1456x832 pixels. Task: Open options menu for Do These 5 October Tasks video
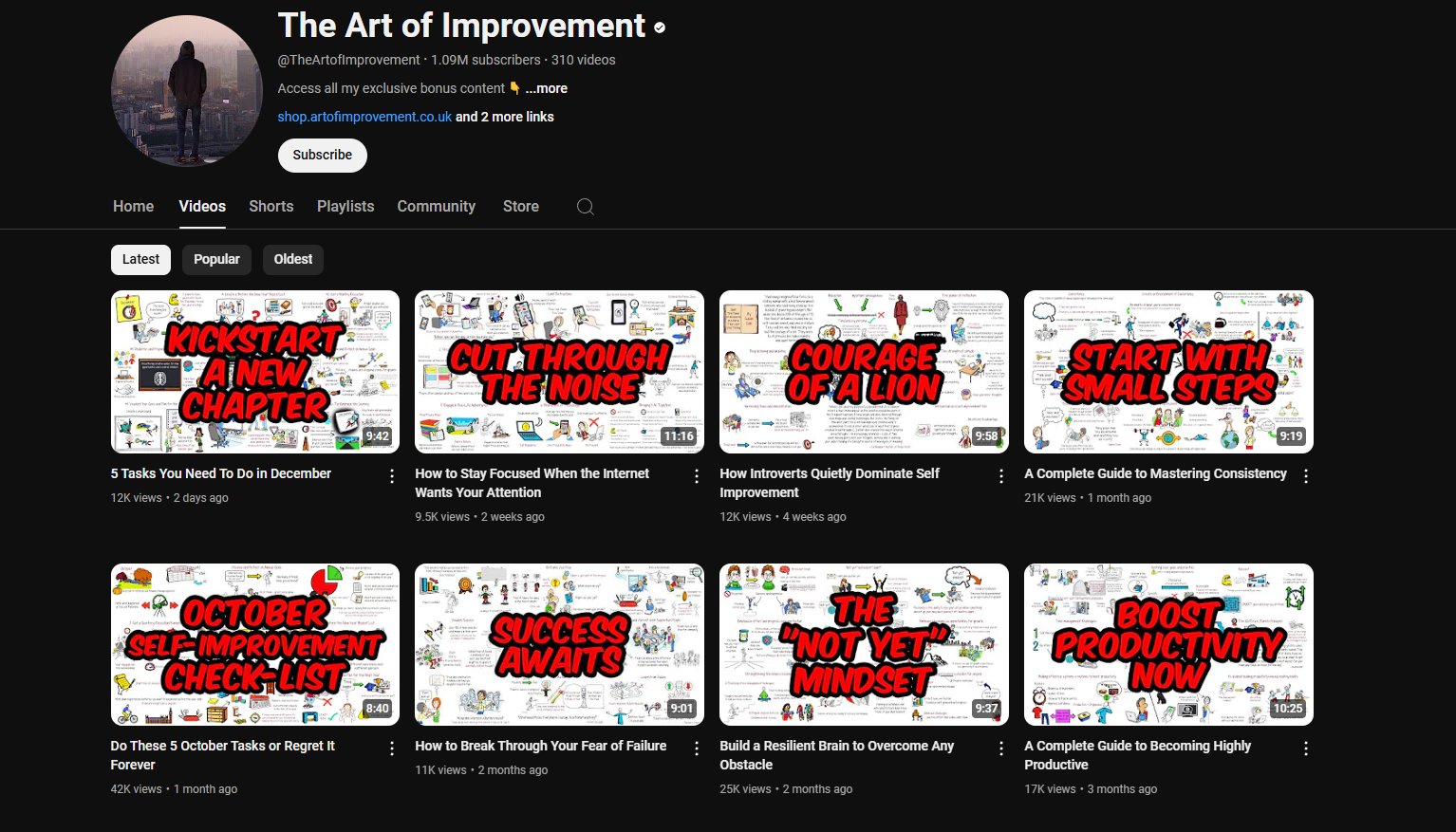[392, 749]
